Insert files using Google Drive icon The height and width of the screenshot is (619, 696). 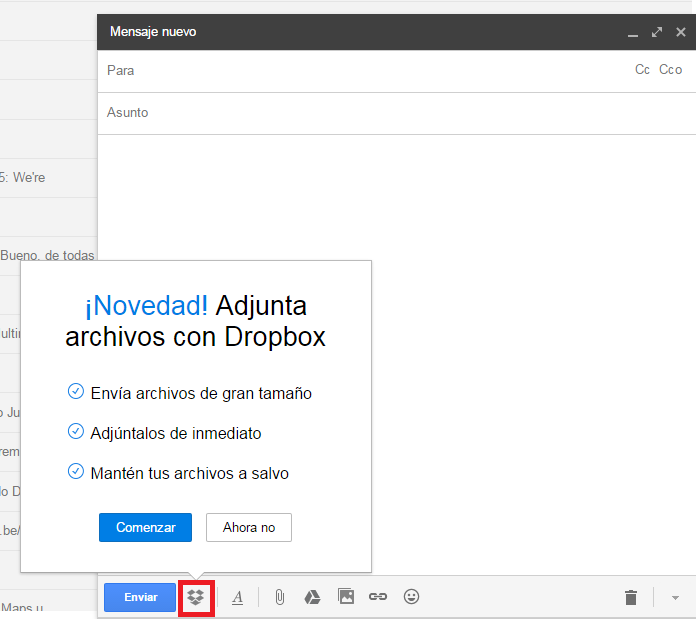(312, 597)
